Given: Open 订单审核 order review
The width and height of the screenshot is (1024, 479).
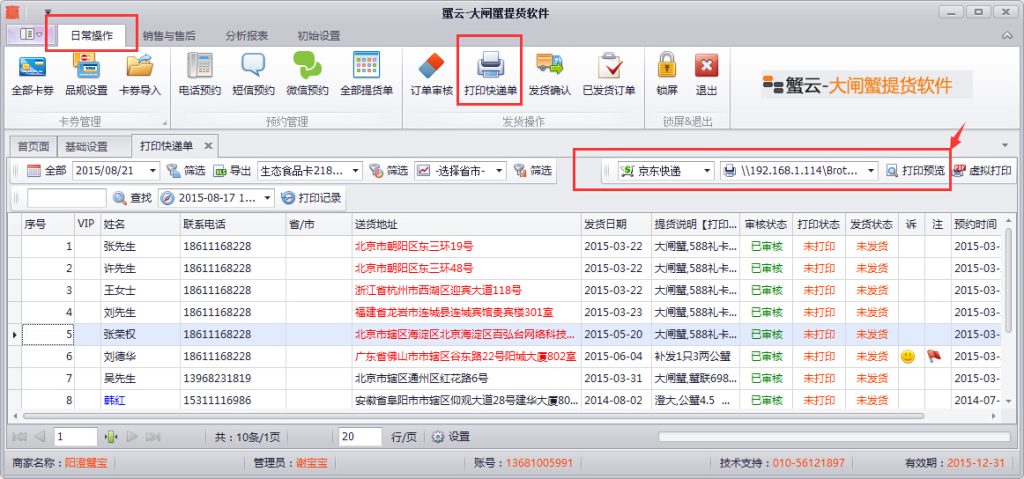Looking at the screenshot, I should coord(431,76).
